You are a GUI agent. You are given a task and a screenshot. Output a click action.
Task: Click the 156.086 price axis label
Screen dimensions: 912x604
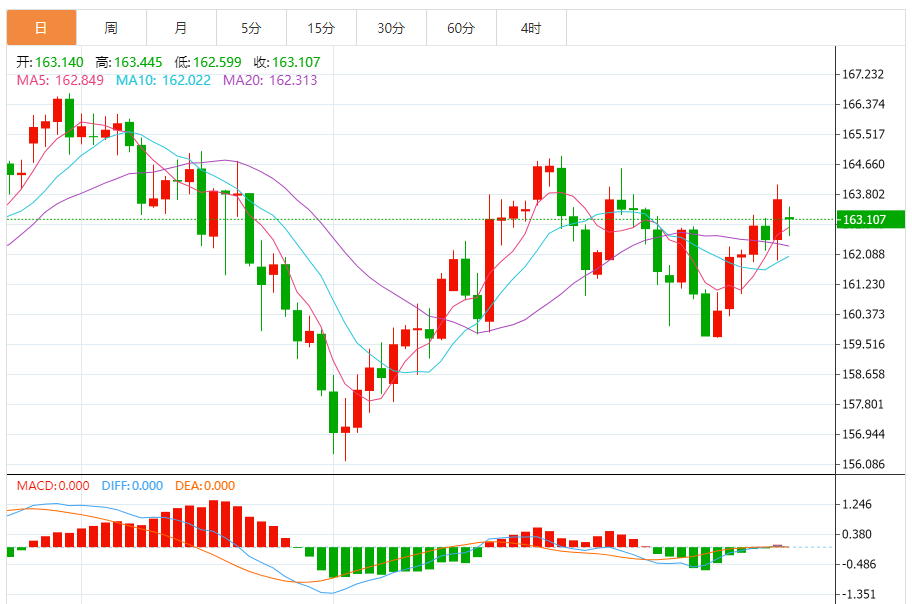863,464
